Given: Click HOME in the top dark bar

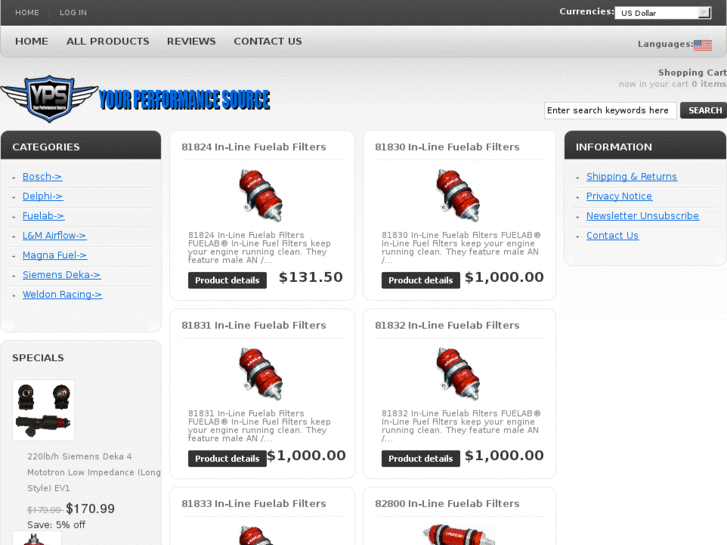Looking at the screenshot, I should click(x=27, y=13).
